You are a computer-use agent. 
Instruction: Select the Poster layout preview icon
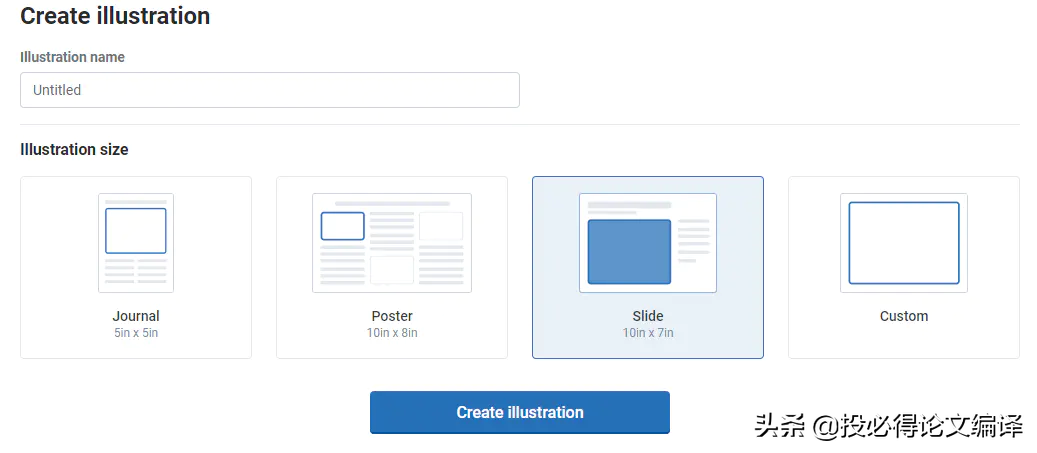point(392,243)
